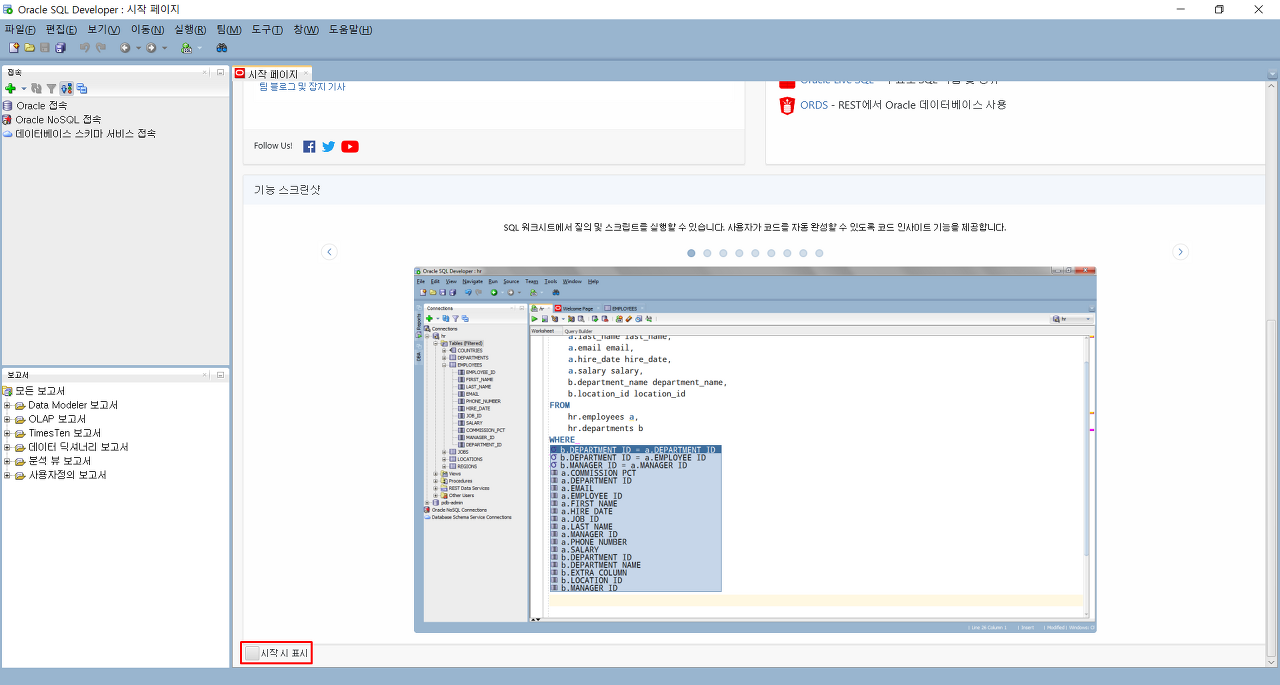Select 데이터베이스 스키마 서비스 접속 node
The width and height of the screenshot is (1280, 685).
79,133
